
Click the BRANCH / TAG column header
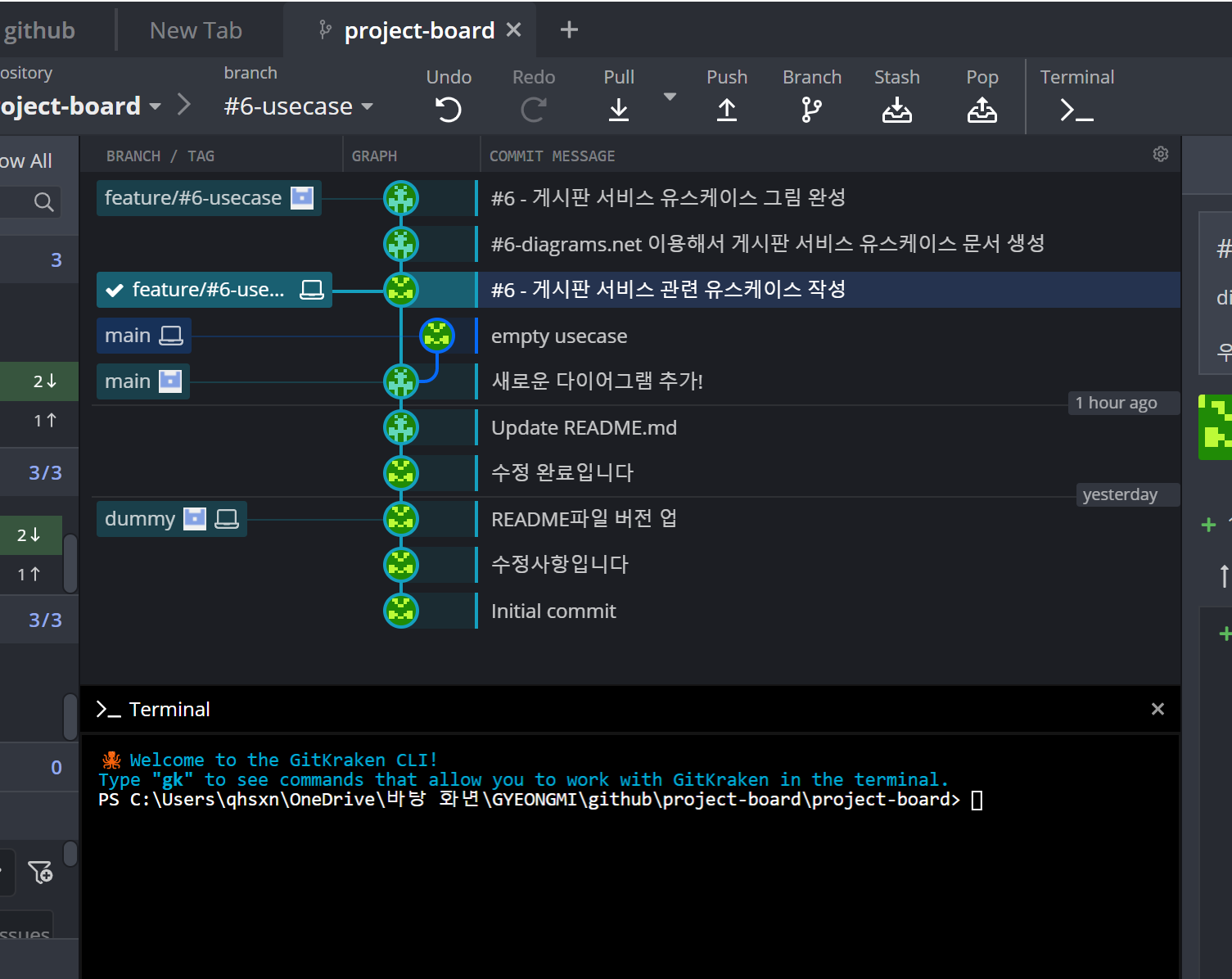(160, 156)
